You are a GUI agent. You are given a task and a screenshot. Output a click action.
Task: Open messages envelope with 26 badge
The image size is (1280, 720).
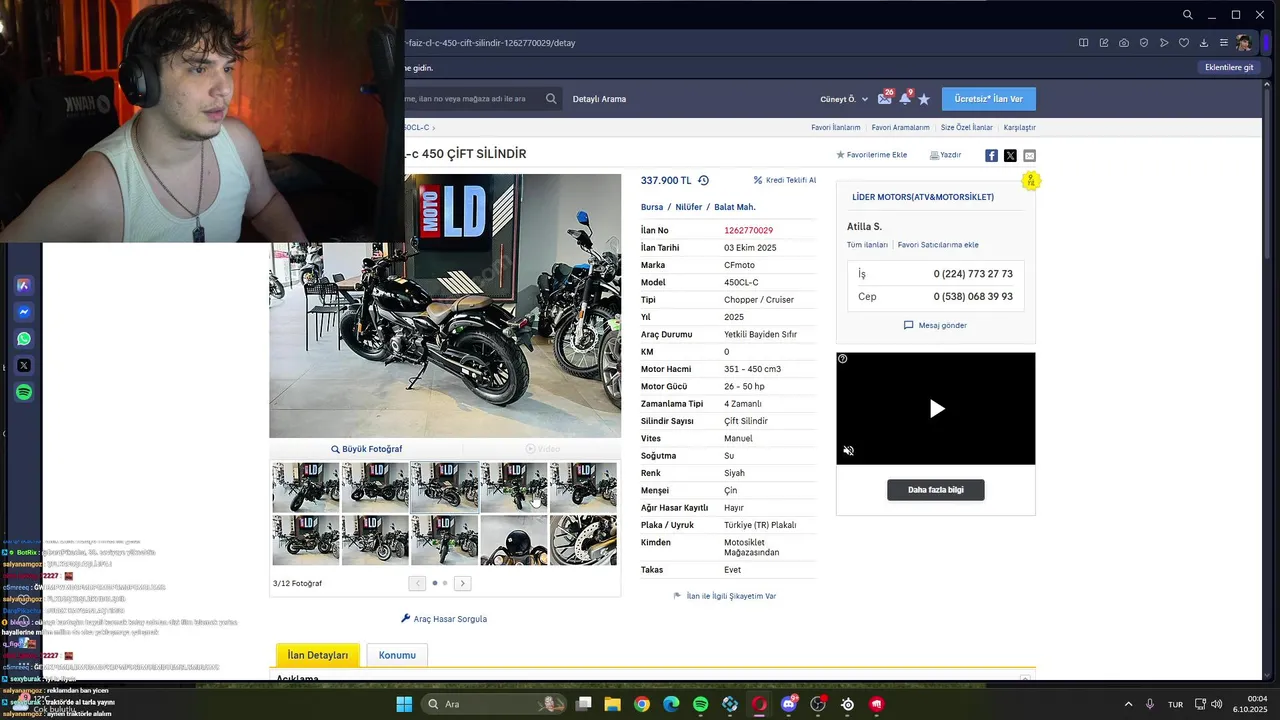point(885,98)
